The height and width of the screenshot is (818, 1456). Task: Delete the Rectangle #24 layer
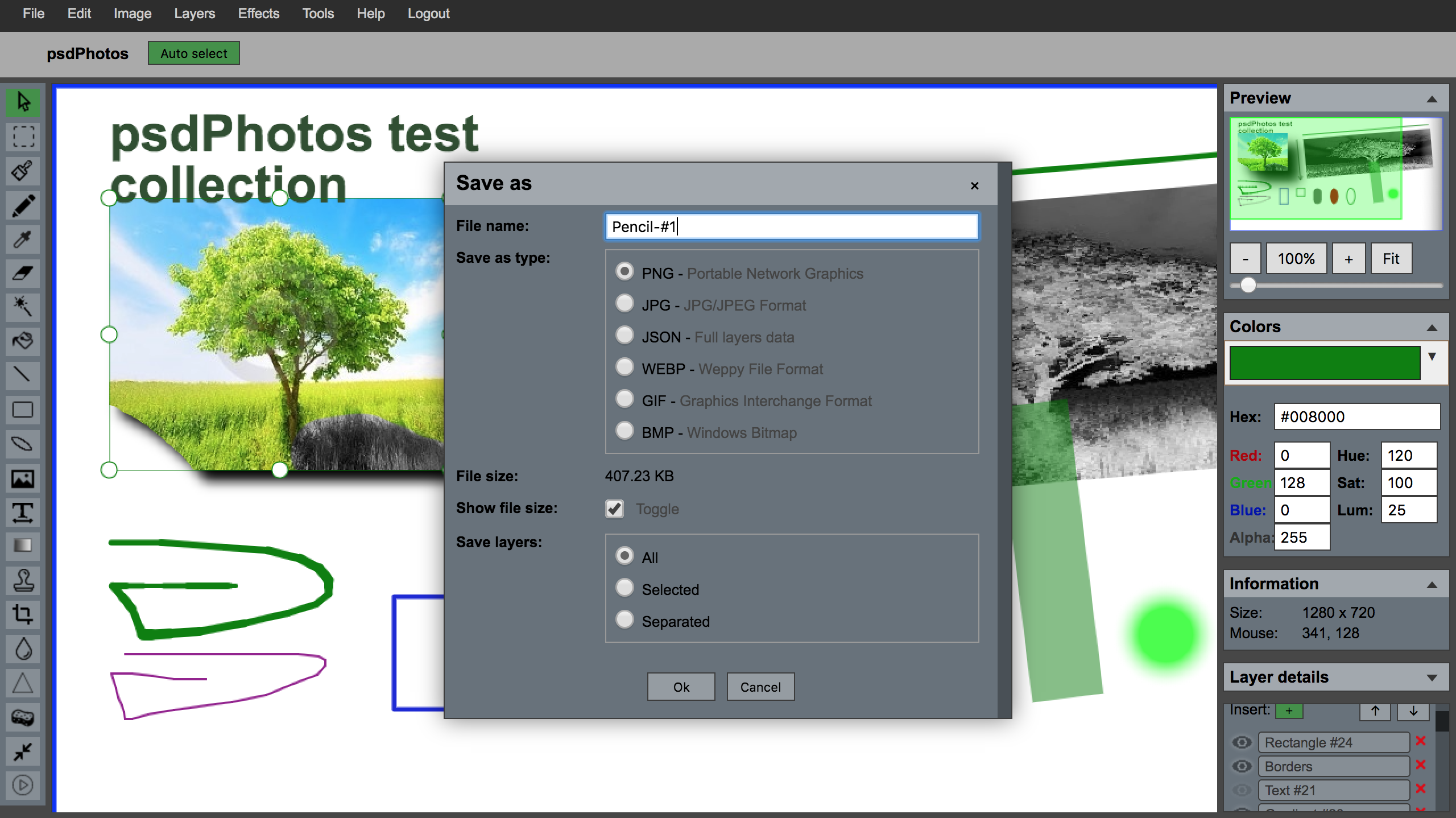point(1421,741)
